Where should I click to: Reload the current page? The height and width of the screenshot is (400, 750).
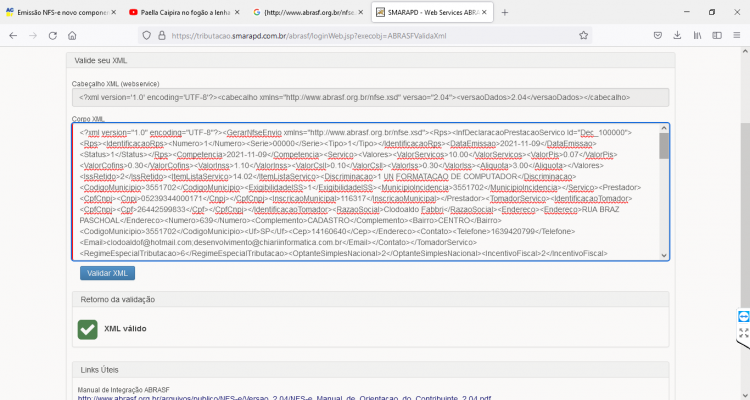pyautogui.click(x=53, y=35)
